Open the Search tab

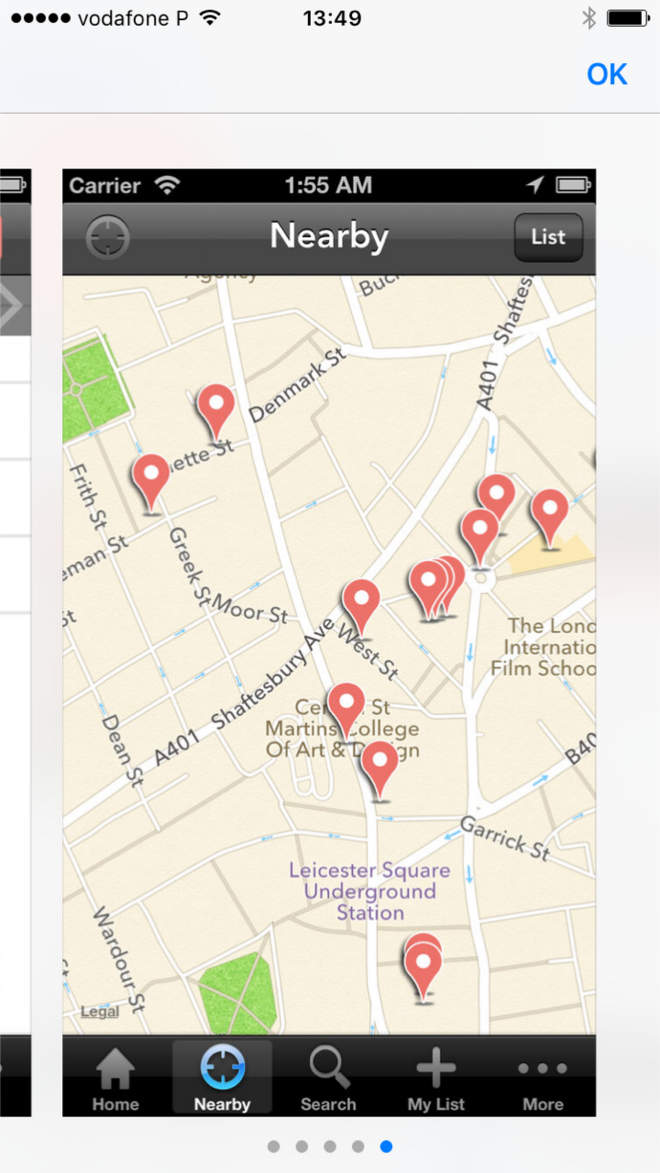pyautogui.click(x=328, y=1080)
